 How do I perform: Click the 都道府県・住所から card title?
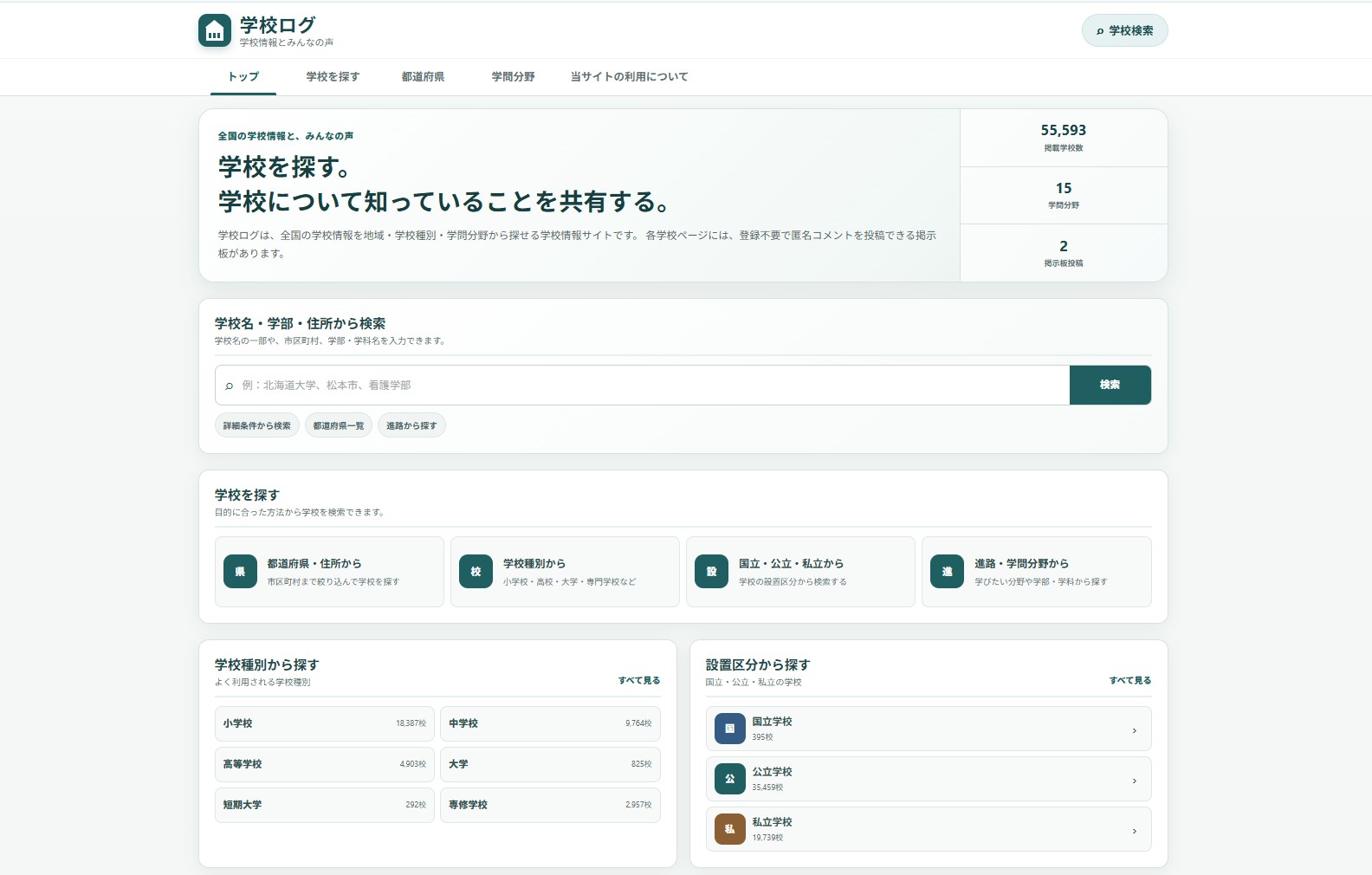(x=314, y=564)
